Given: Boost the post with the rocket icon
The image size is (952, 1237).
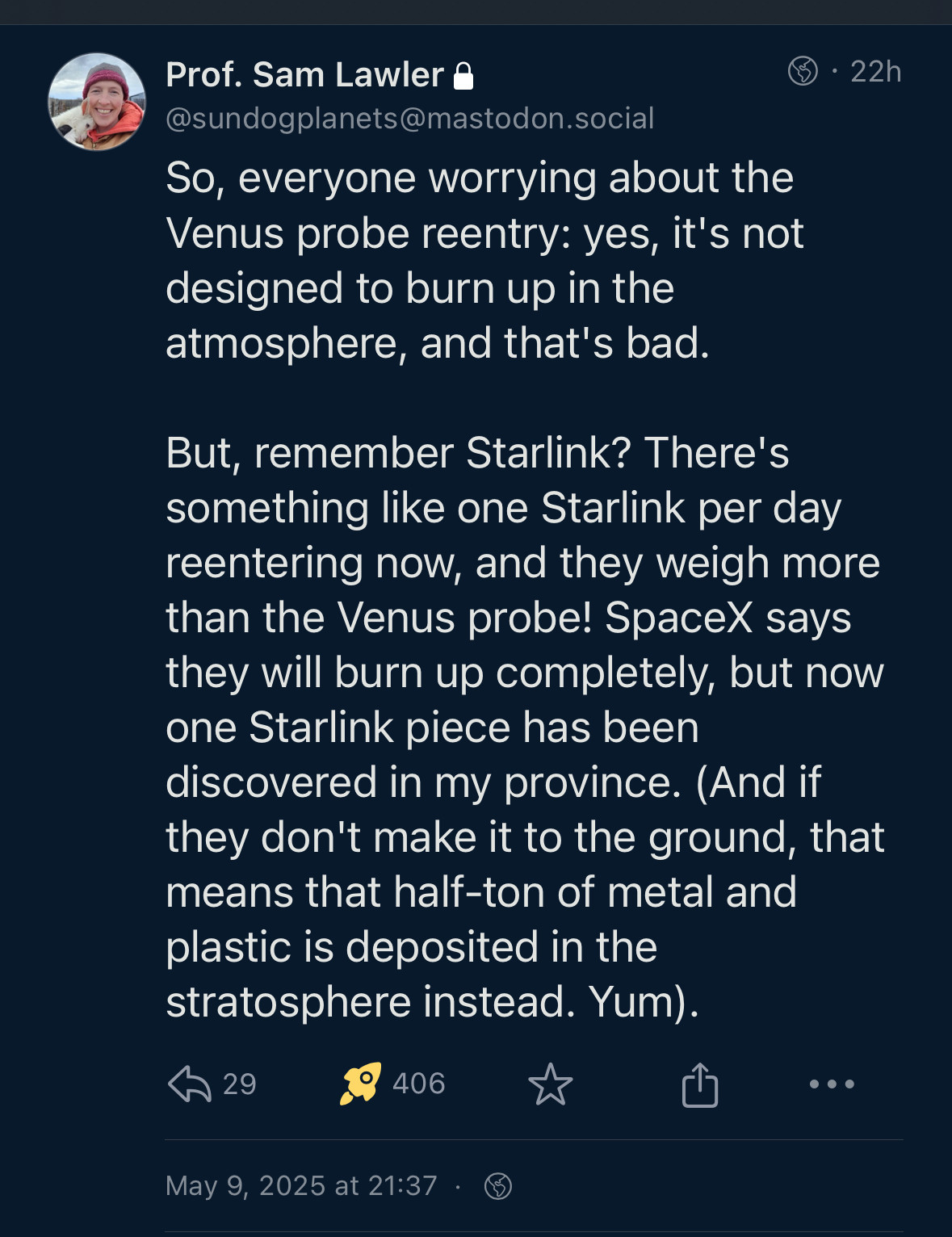Looking at the screenshot, I should pyautogui.click(x=360, y=1084).
